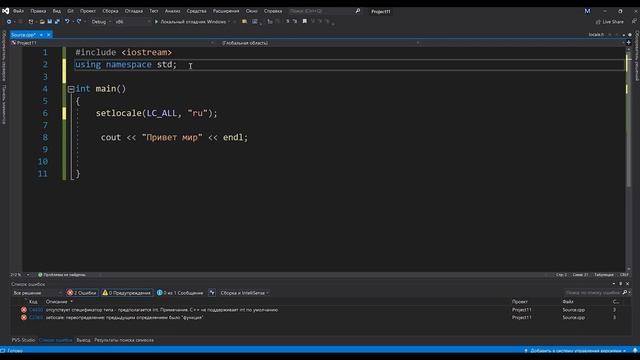Open the Окно menu
Viewport: 640px width, 360px height.
252,11
